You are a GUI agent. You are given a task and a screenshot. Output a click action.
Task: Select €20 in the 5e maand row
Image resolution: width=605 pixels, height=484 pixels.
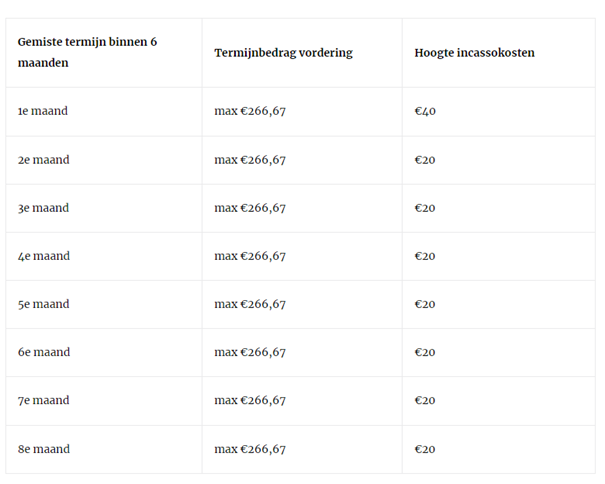coord(425,304)
